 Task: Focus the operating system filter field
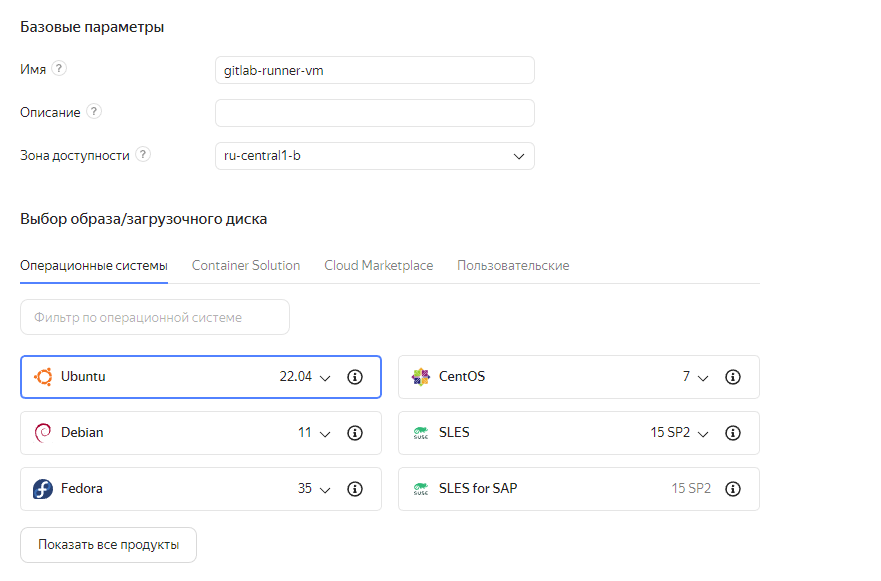155,317
